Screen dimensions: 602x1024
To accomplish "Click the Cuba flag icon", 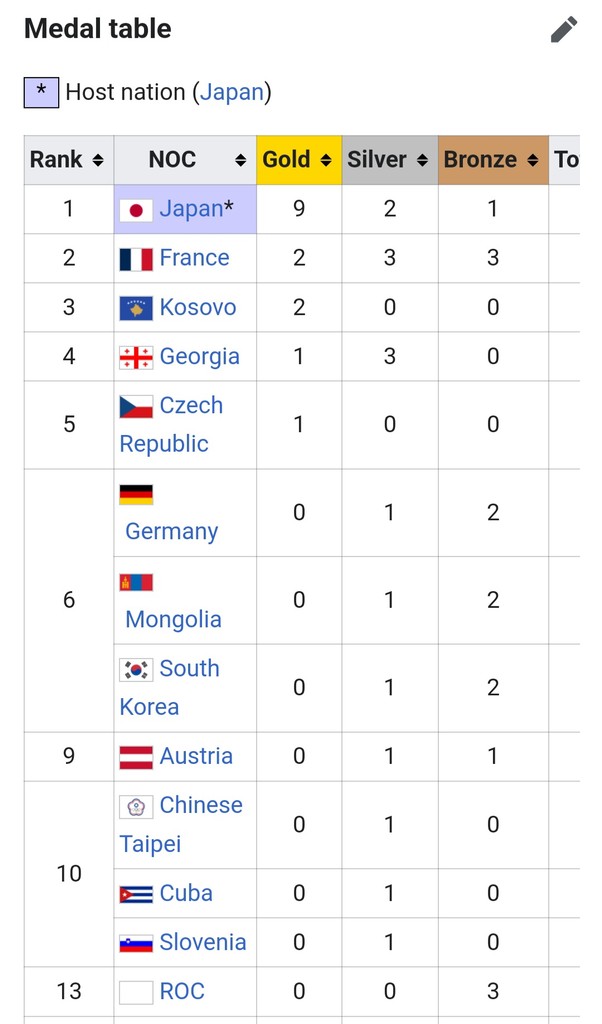I will pos(136,894).
